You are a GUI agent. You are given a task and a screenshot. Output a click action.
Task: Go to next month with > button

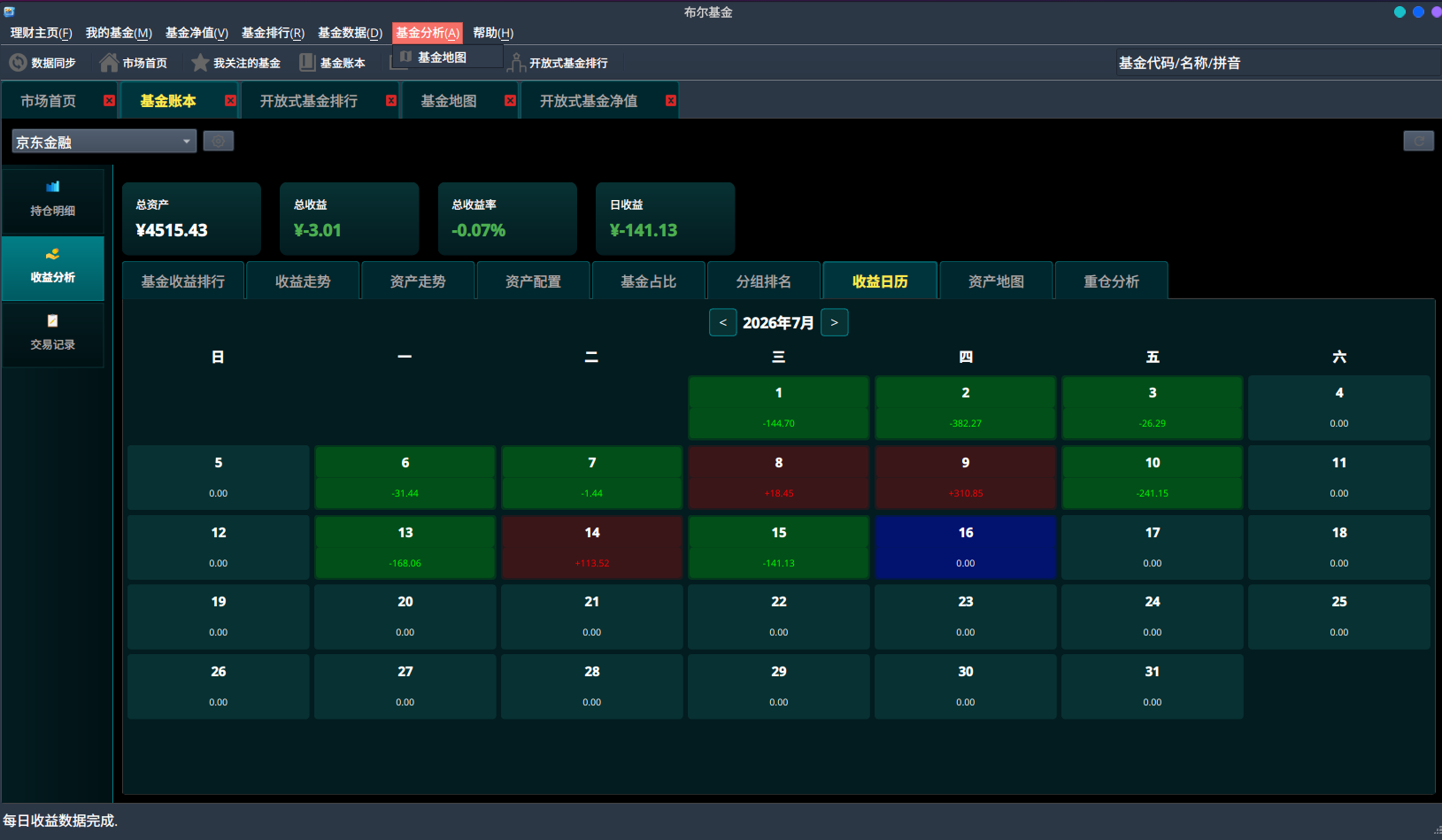(x=834, y=322)
